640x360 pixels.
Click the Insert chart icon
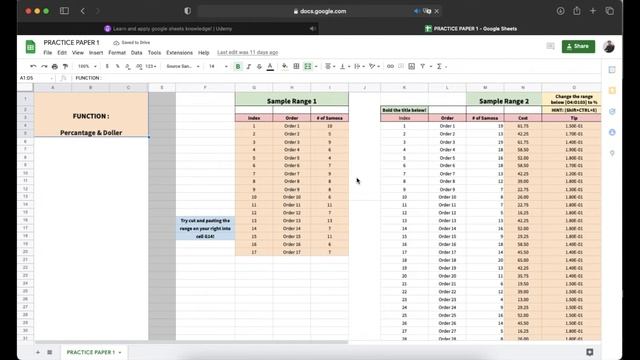pos(411,66)
